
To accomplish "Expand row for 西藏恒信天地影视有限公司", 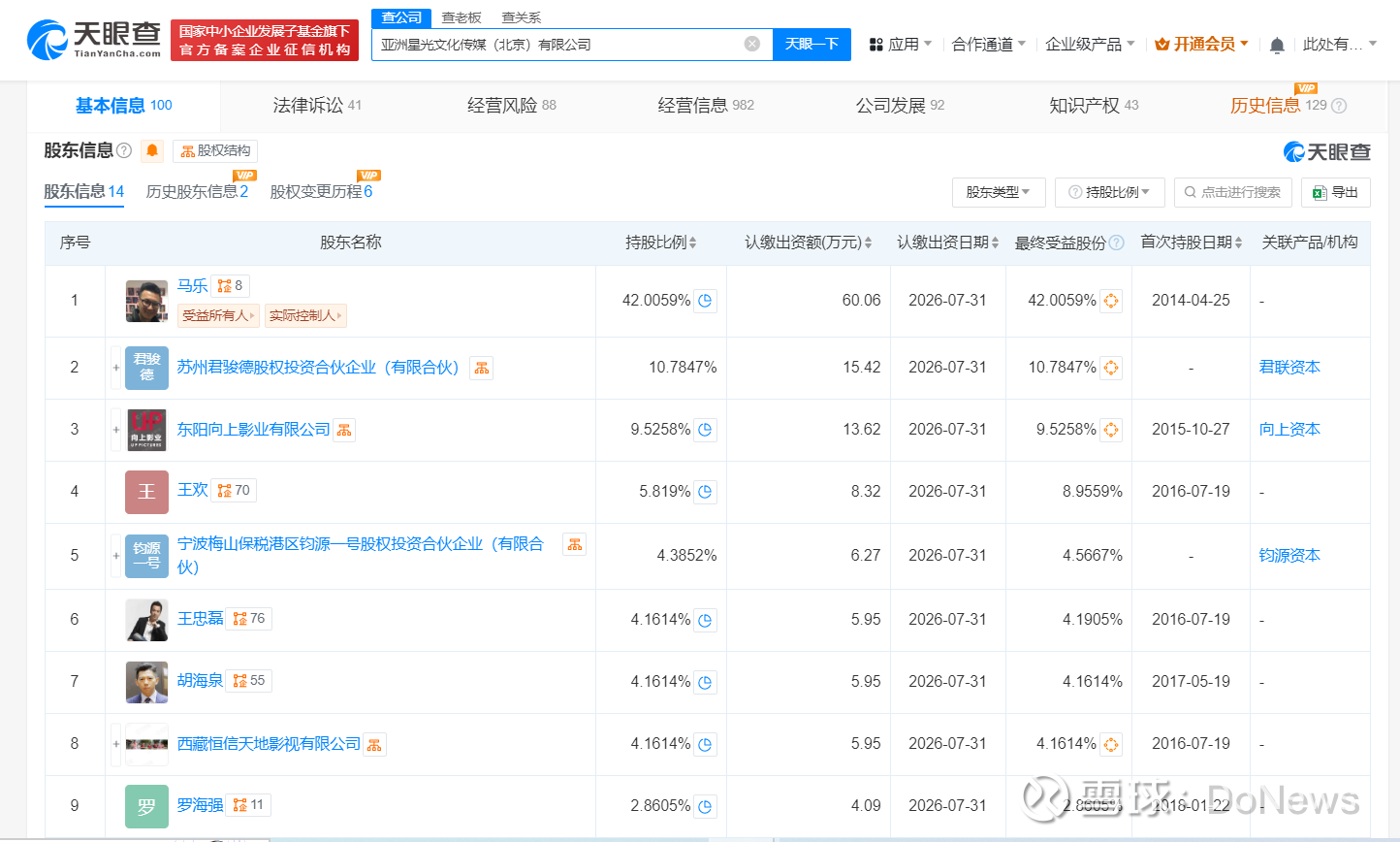I will click(x=116, y=744).
